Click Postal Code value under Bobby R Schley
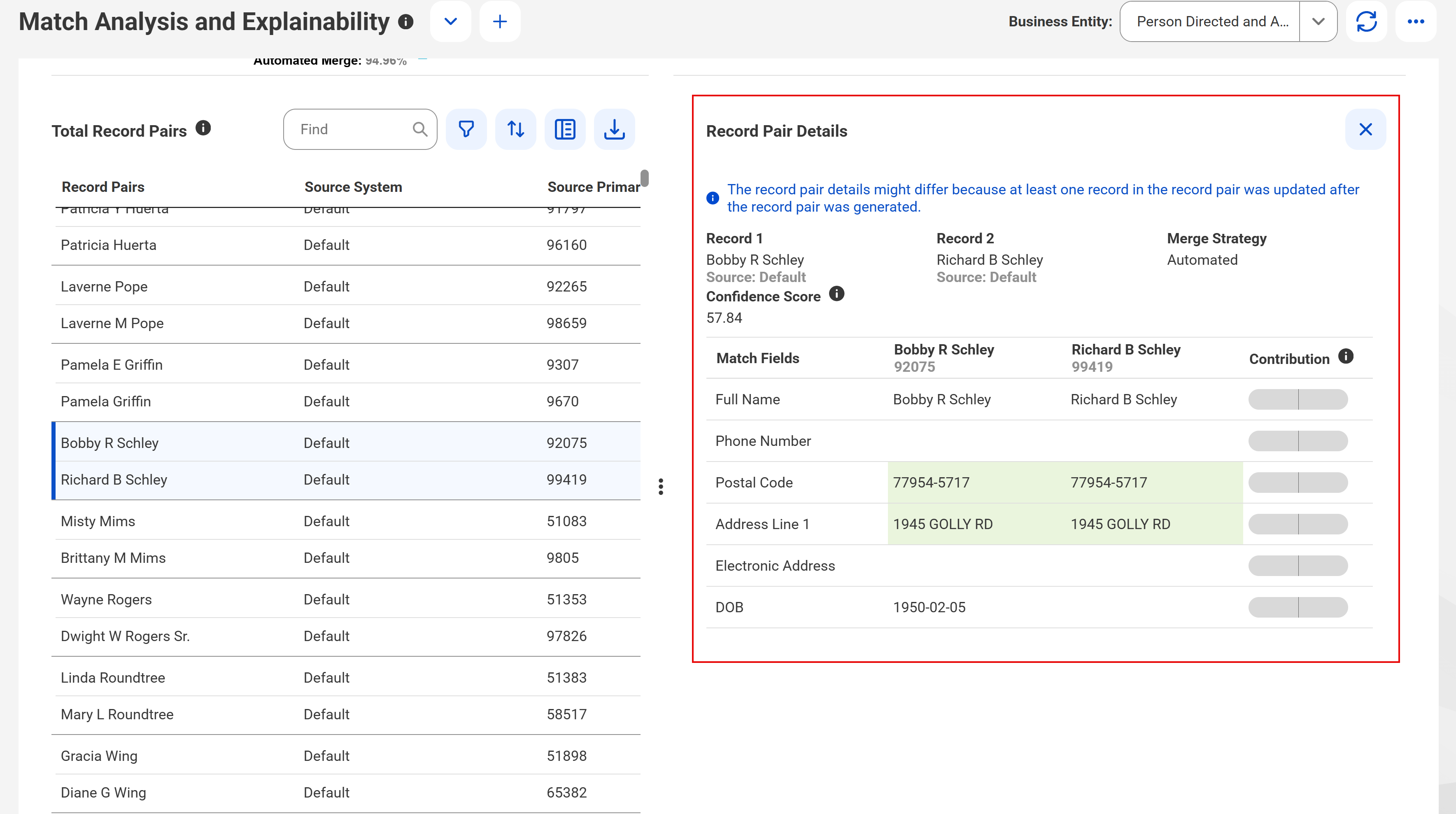The width and height of the screenshot is (1456, 814). [931, 483]
